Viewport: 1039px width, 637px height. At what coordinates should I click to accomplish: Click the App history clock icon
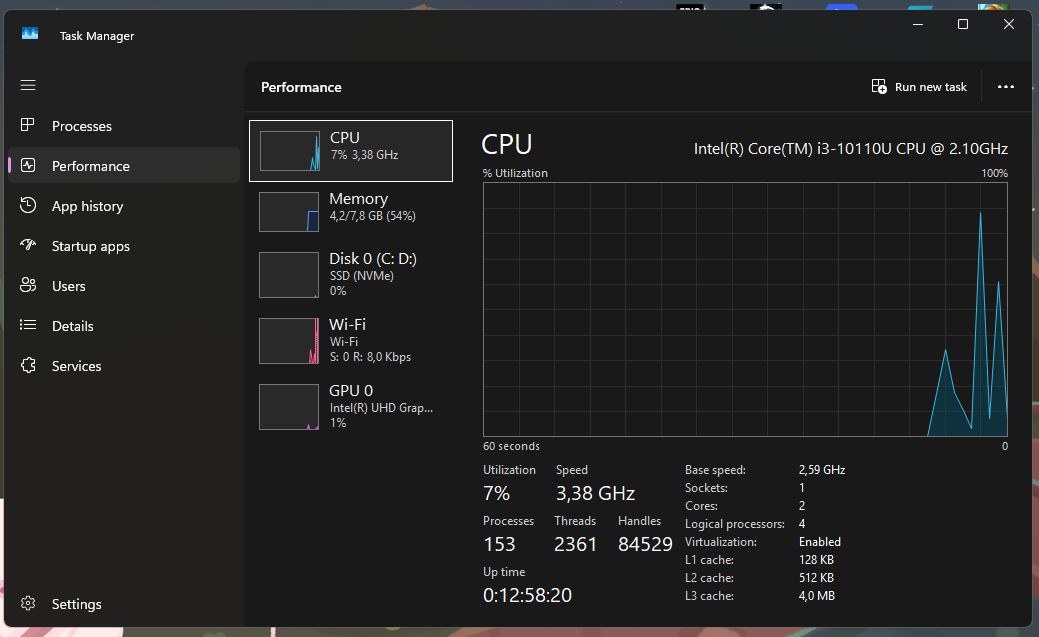click(x=28, y=205)
